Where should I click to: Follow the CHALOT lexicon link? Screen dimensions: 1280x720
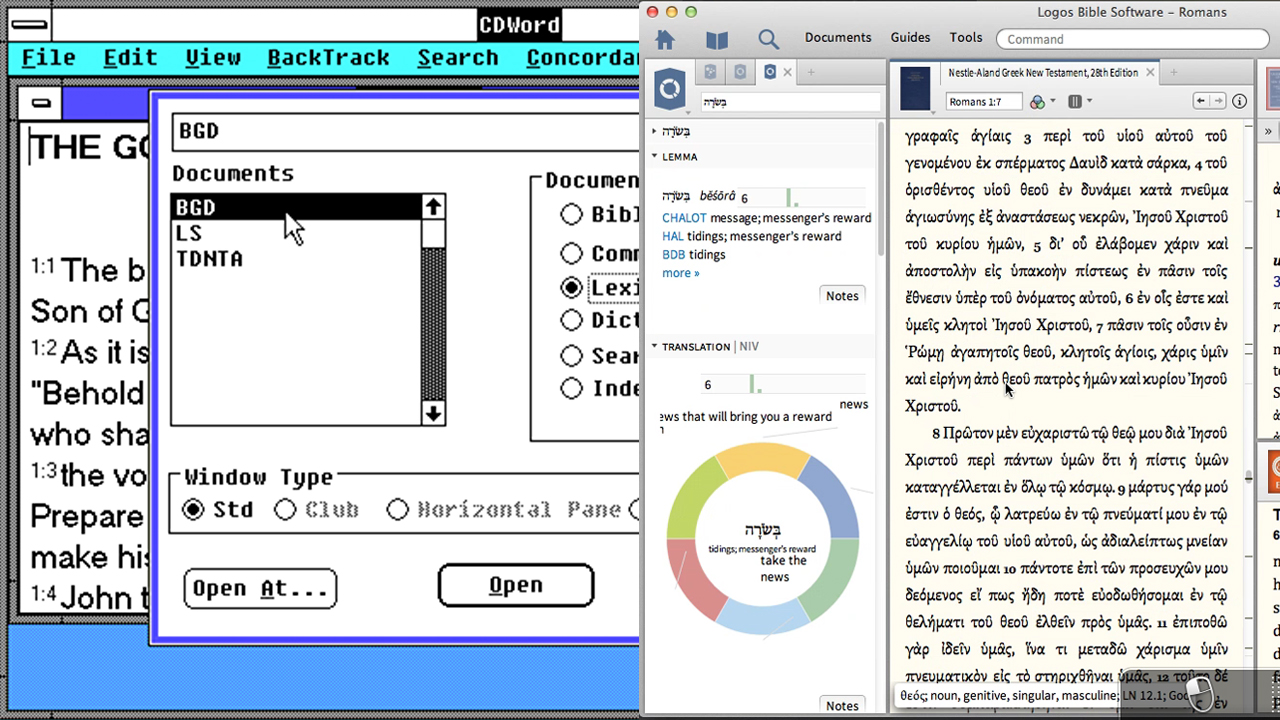pos(684,218)
